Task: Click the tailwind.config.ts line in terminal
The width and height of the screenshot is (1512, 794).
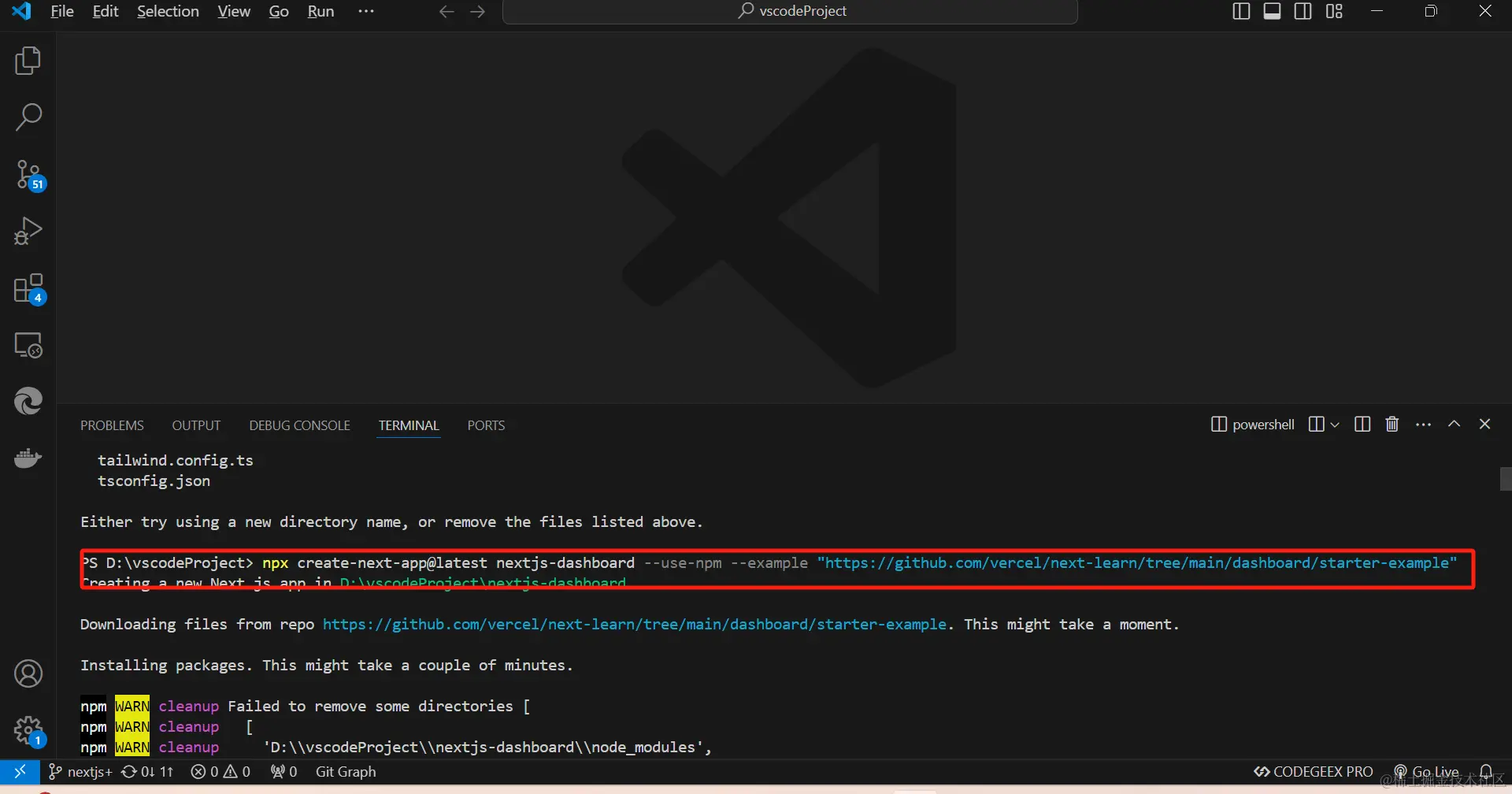Action: (x=176, y=461)
